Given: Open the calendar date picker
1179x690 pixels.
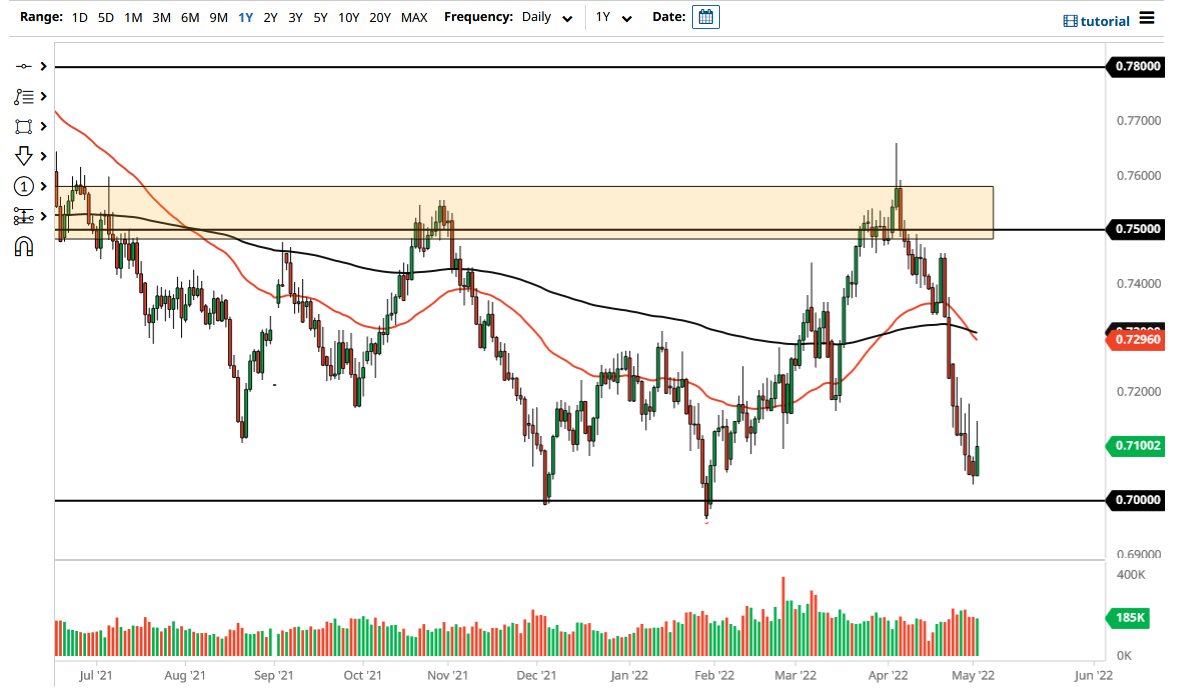Looking at the screenshot, I should [706, 16].
